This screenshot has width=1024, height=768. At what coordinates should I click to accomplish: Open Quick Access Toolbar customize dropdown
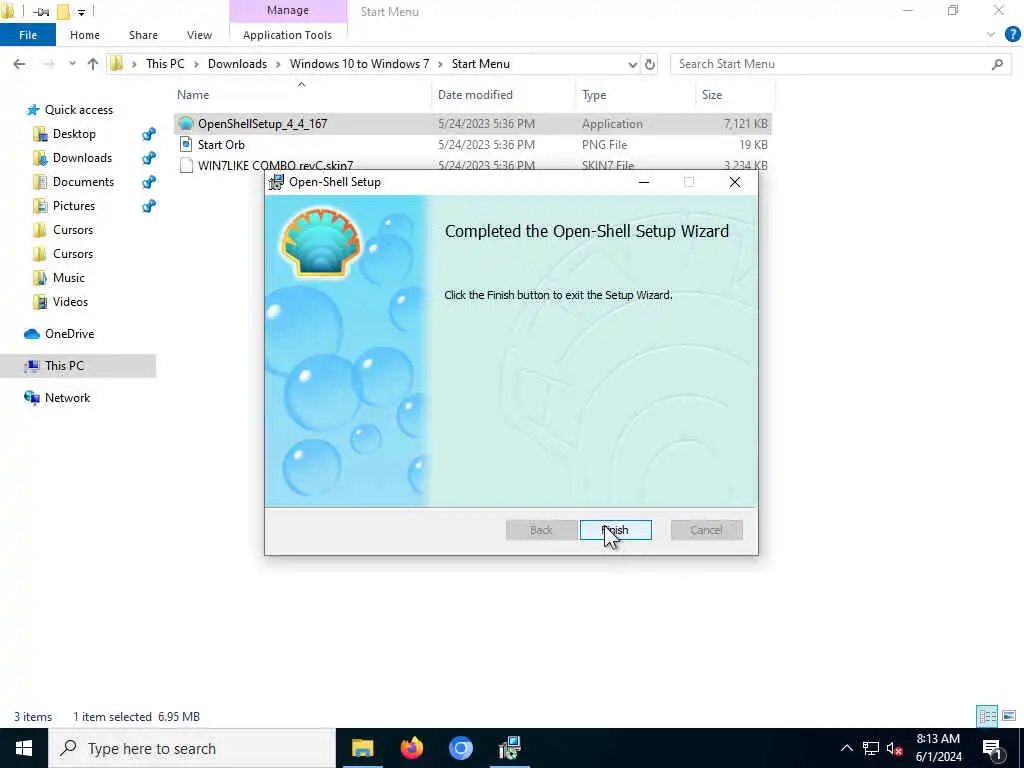coord(82,12)
